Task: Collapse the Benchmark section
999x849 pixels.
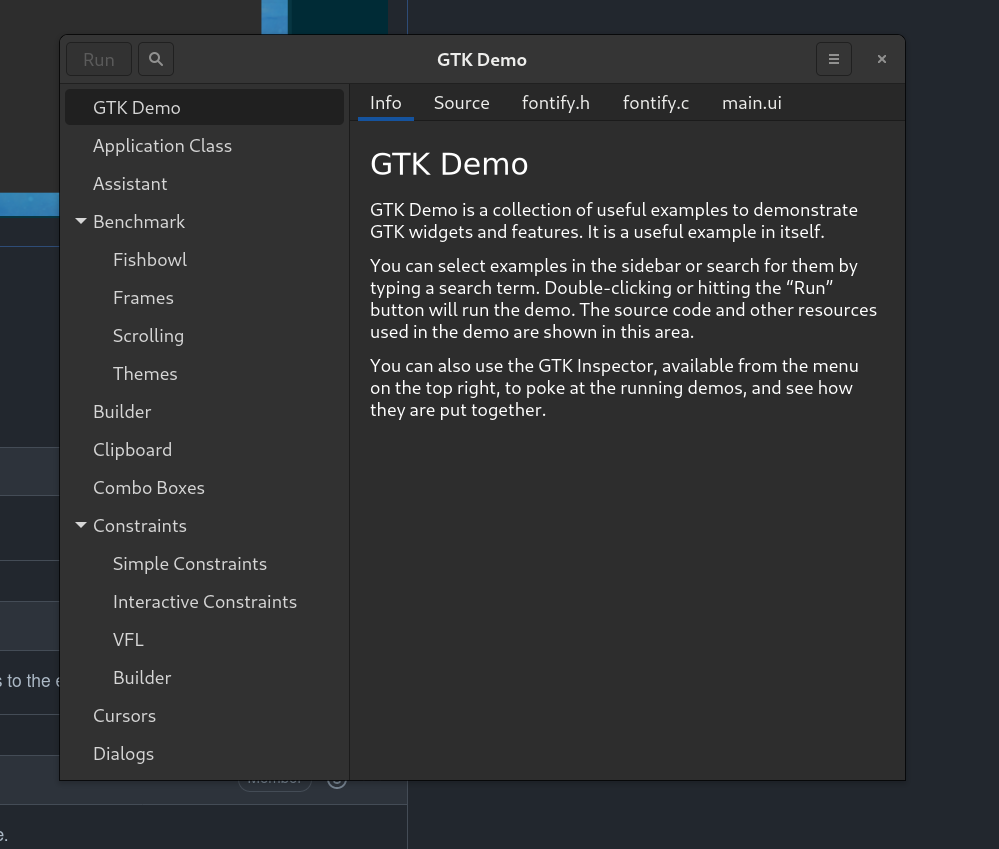Action: click(x=81, y=221)
